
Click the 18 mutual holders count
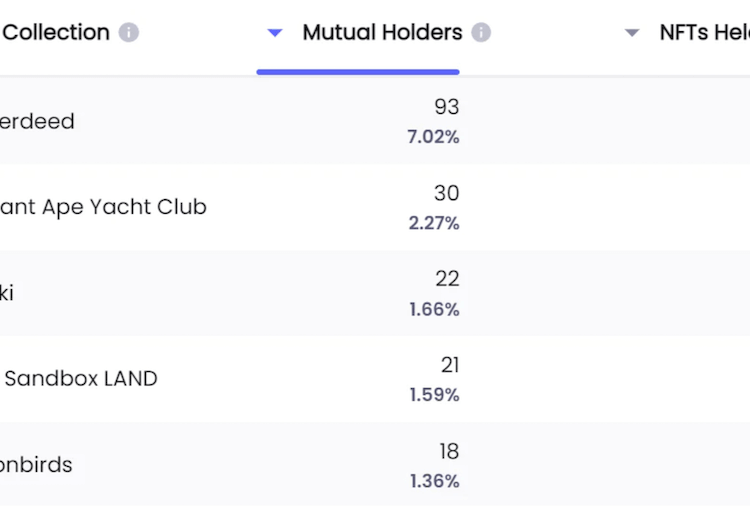click(x=449, y=451)
